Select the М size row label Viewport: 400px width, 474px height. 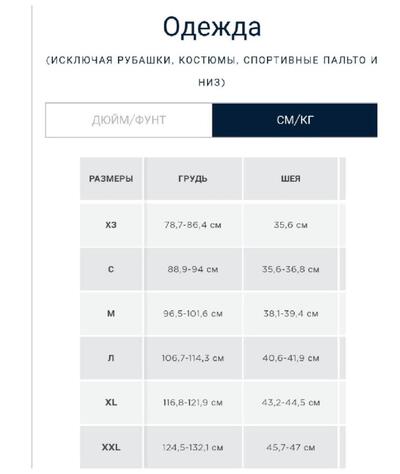[x=111, y=314]
